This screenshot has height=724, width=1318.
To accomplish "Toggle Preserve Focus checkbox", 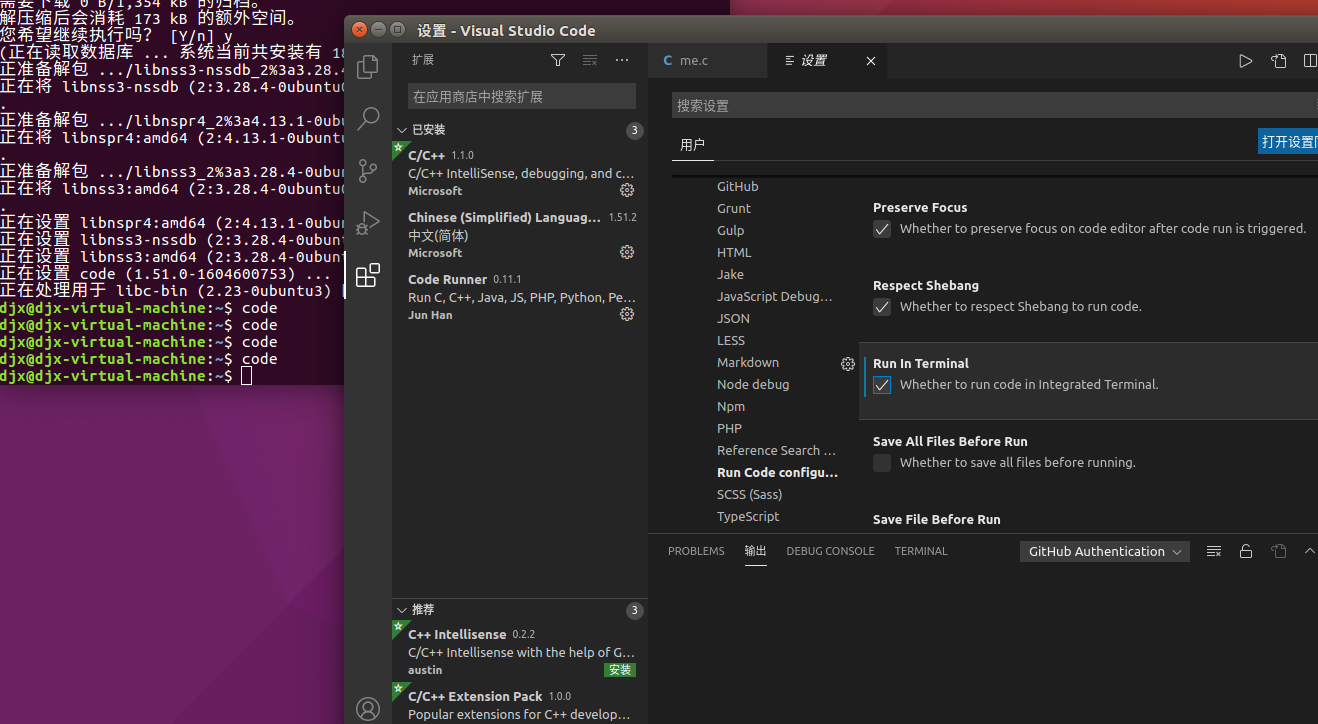I will click(x=882, y=229).
